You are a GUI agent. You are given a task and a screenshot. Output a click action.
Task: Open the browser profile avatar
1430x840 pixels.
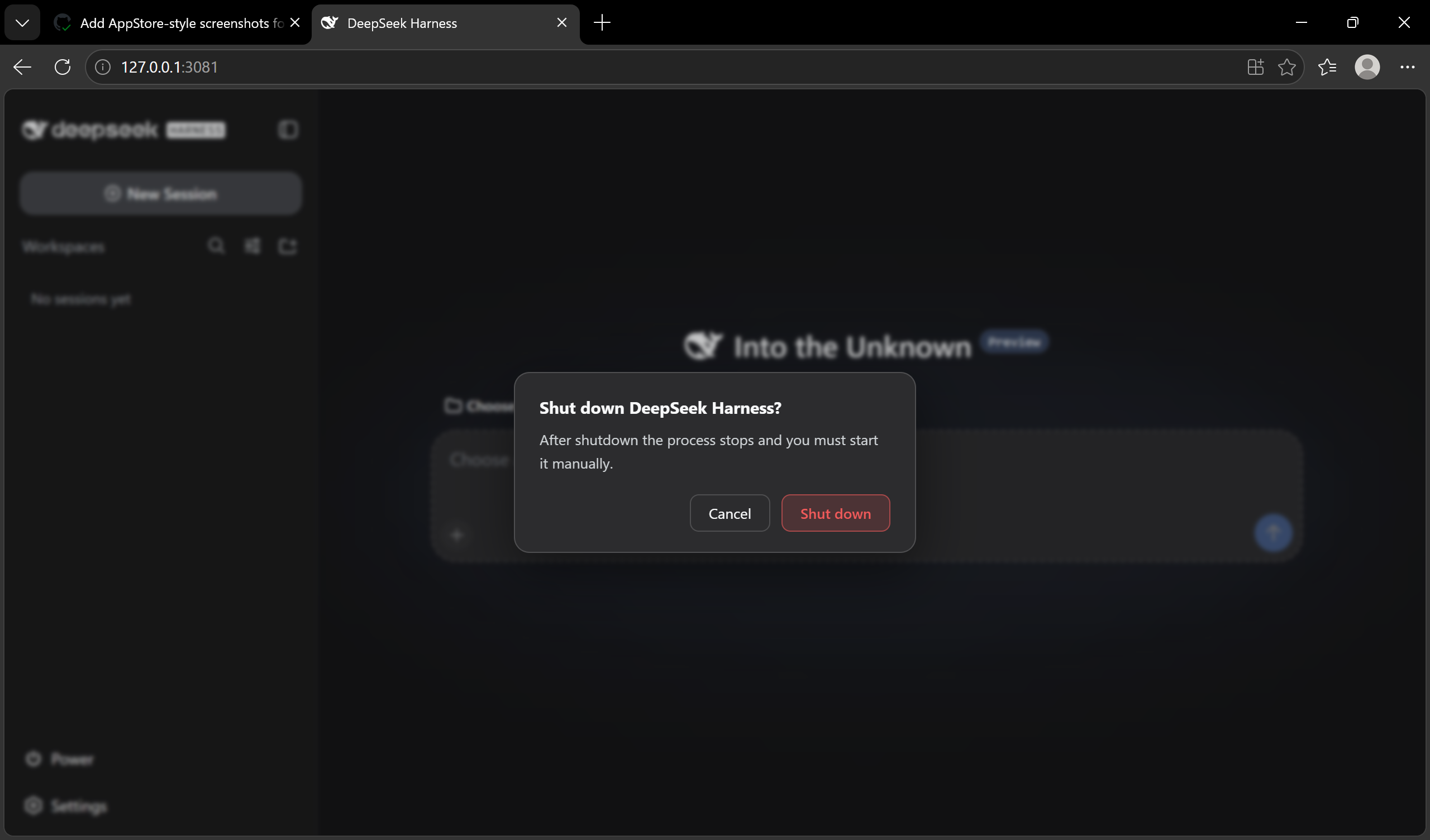point(1367,67)
